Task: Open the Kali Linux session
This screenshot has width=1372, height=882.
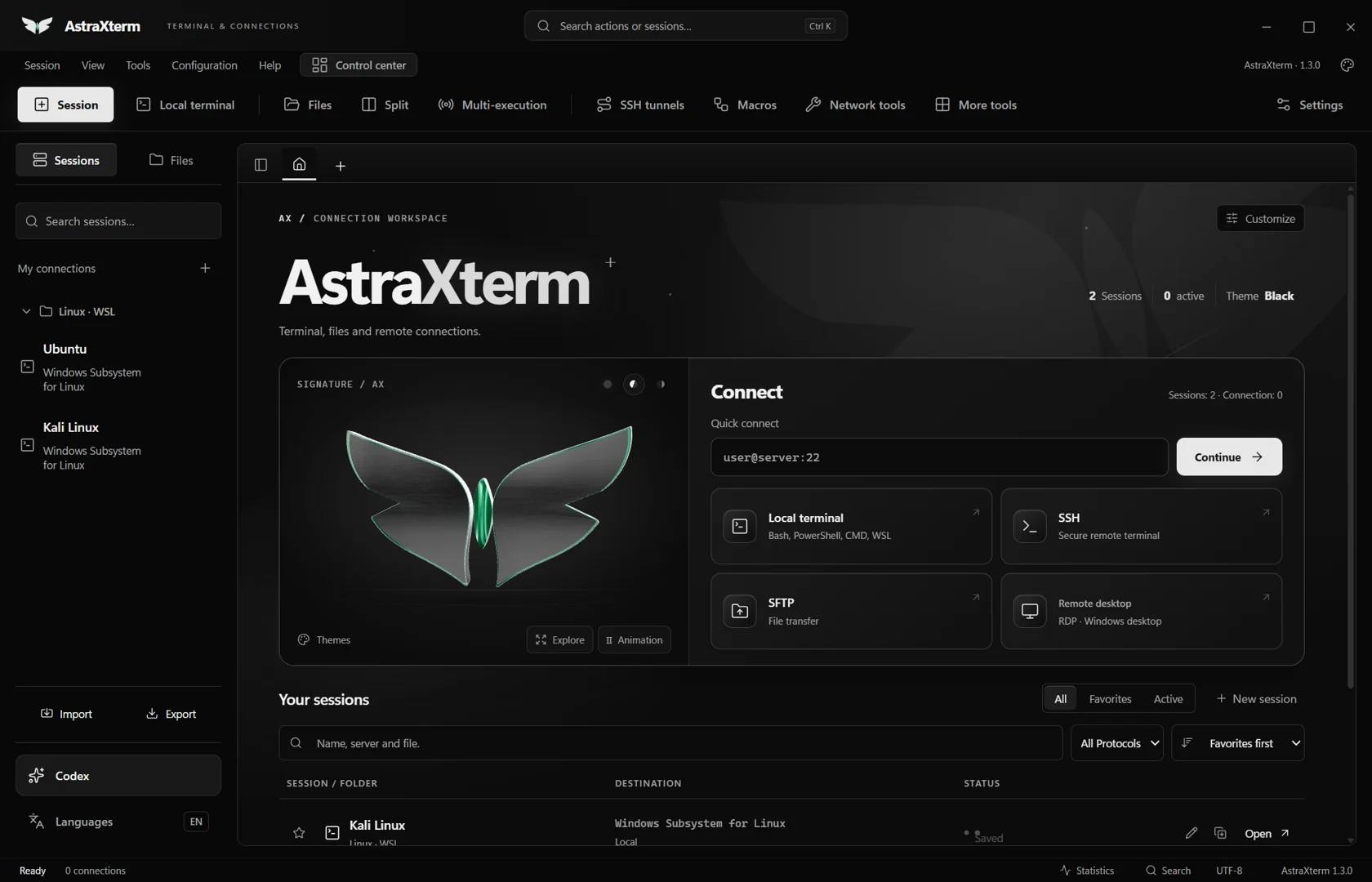Action: pyautogui.click(x=1267, y=833)
